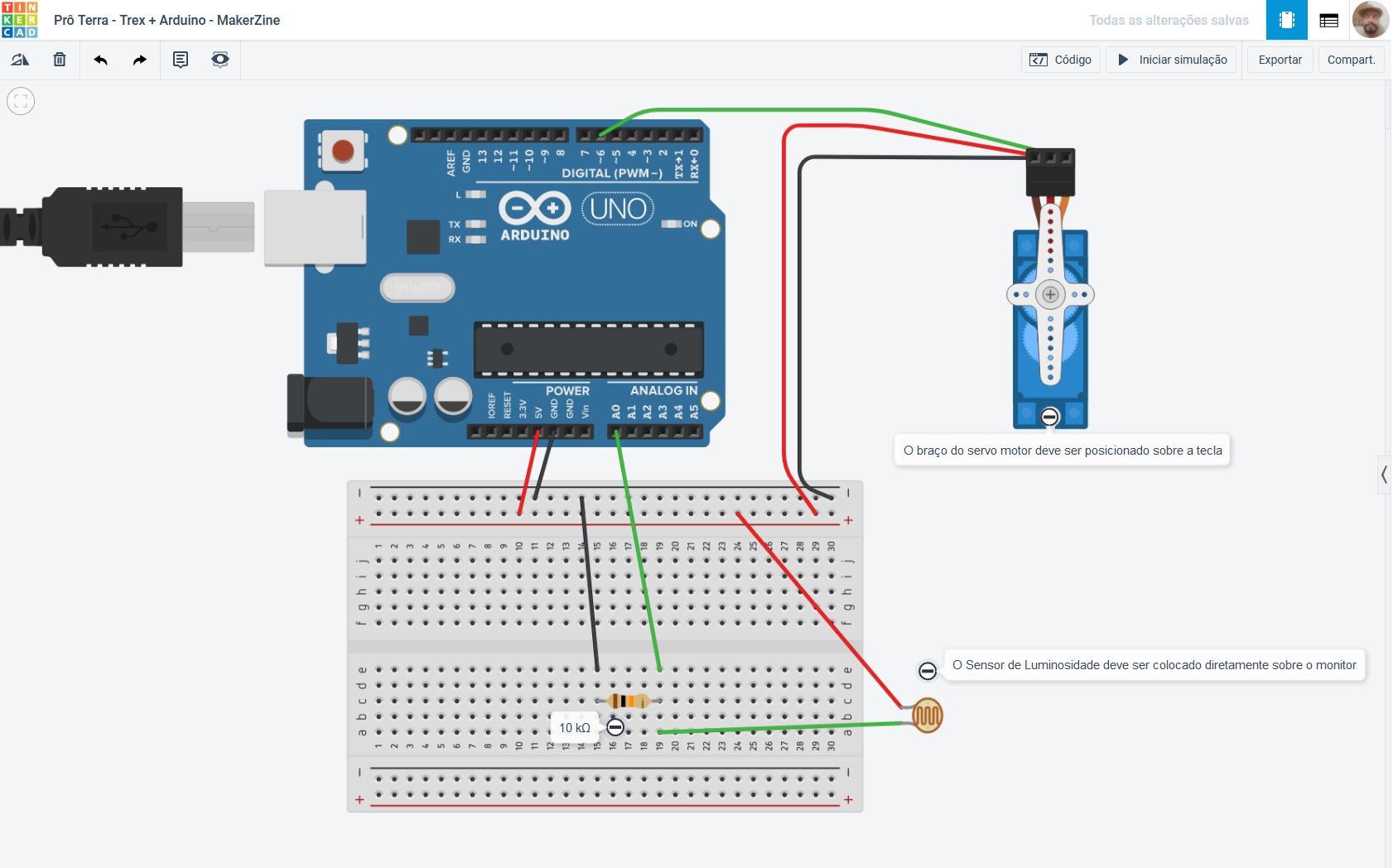Select the Arduino UNO logo
This screenshot has height=868, width=1393.
[x=577, y=215]
